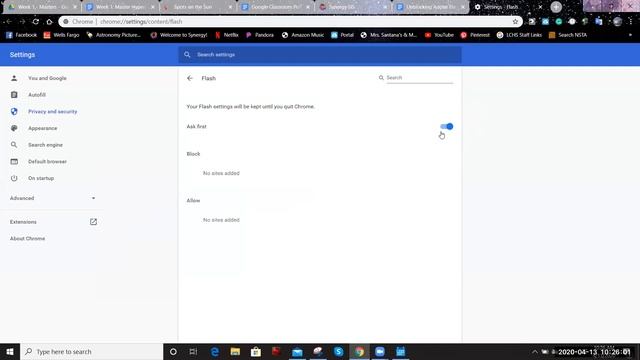Open the Mail app on taskbar
This screenshot has width=640, height=360.
297,351
